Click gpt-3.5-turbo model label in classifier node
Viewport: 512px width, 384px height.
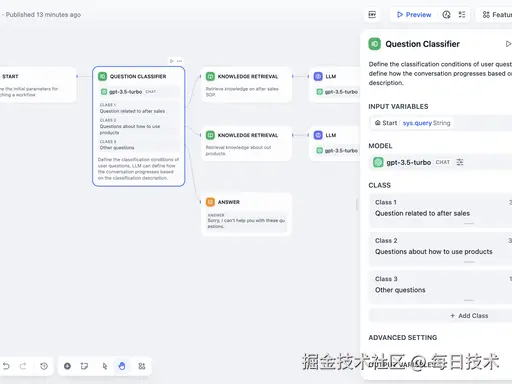tap(126, 92)
